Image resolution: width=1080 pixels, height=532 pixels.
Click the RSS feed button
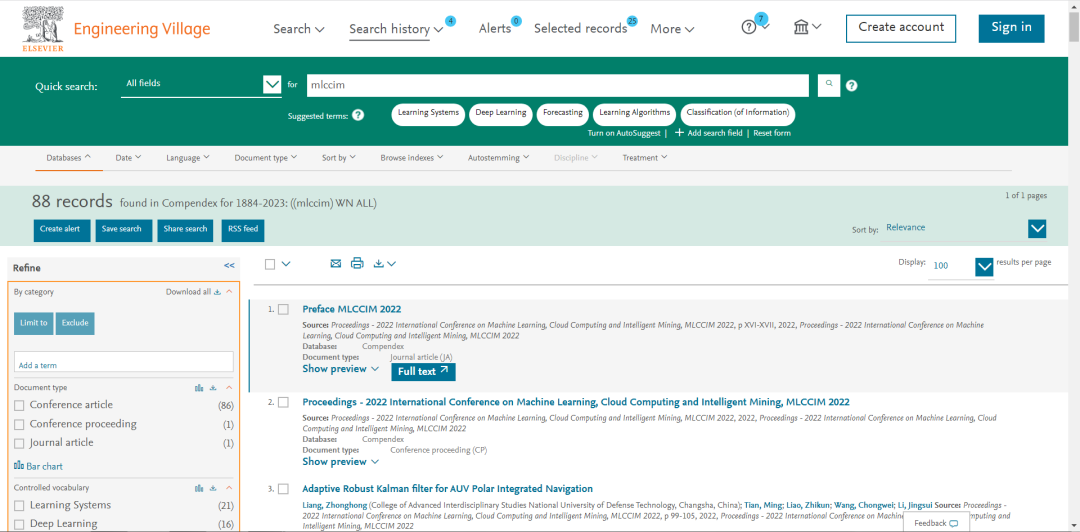coord(242,230)
